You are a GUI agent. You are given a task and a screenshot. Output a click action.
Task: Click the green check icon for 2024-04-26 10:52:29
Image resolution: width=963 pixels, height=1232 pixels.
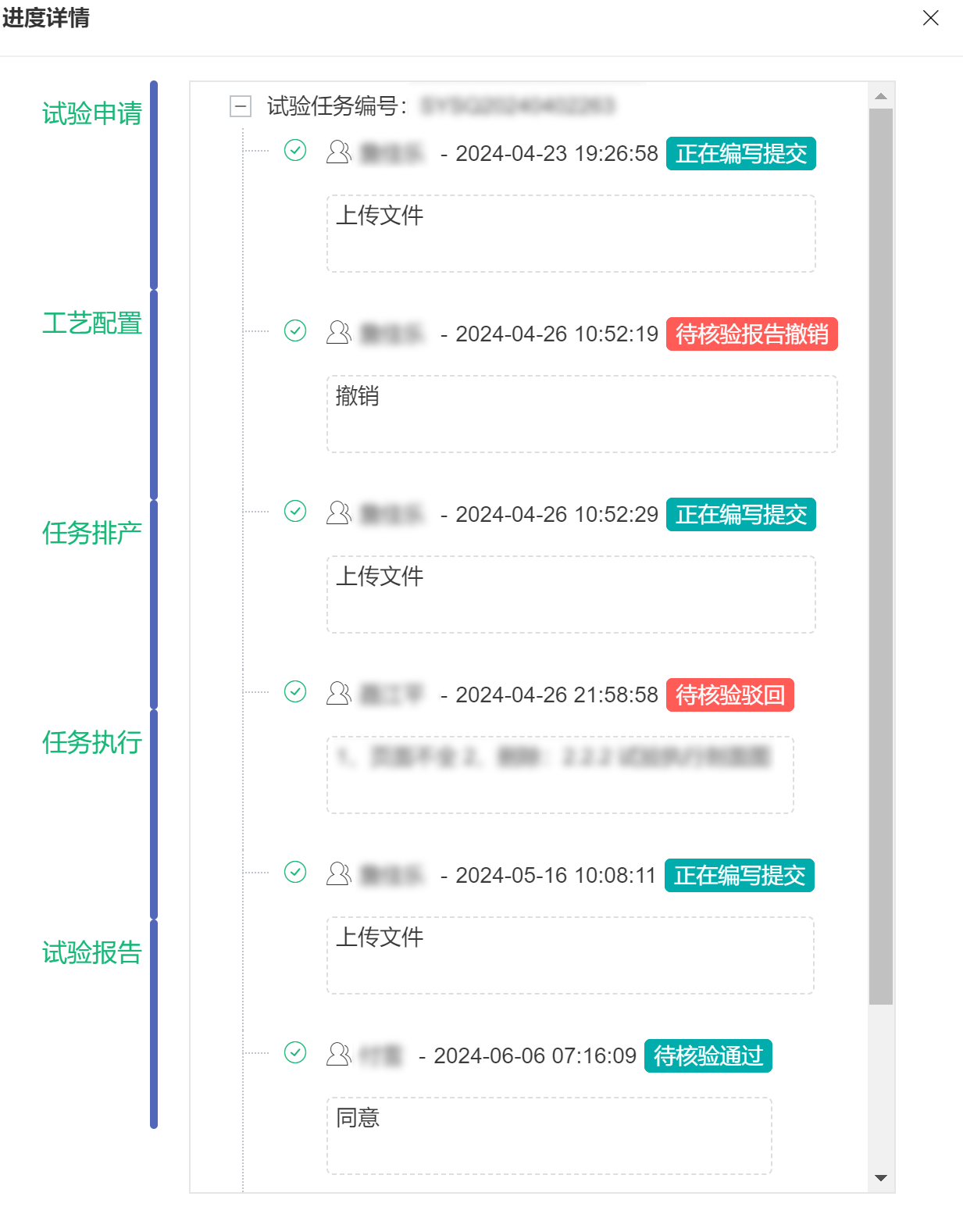pos(295,511)
